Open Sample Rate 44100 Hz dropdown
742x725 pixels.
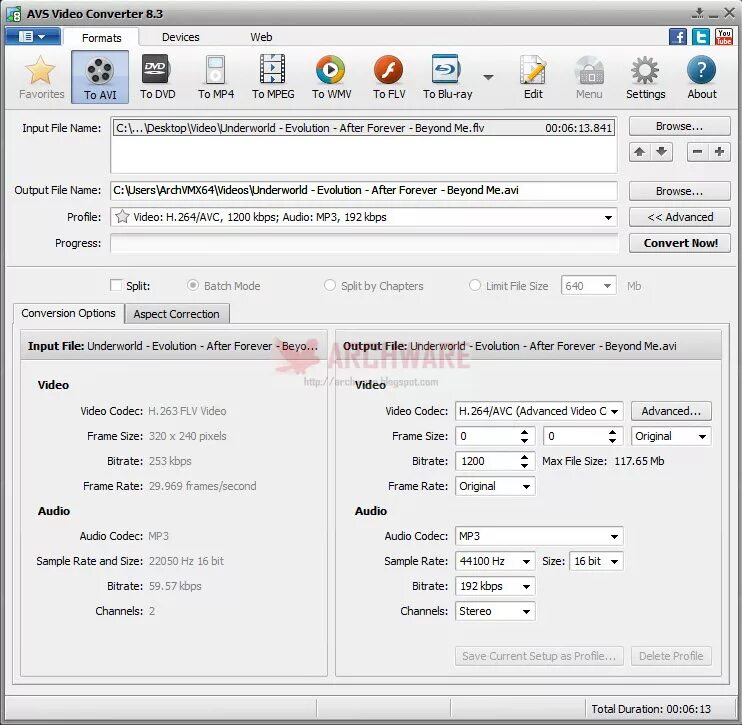tap(495, 561)
